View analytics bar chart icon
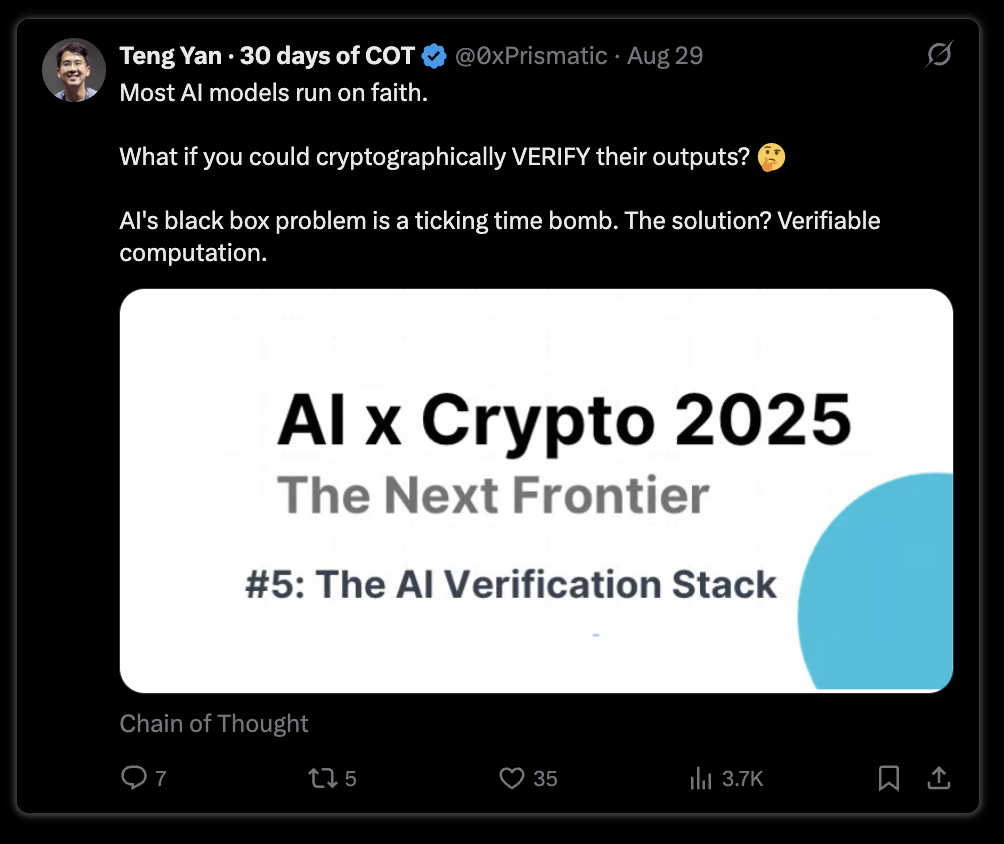Viewport: 1004px width, 844px height. pos(700,778)
